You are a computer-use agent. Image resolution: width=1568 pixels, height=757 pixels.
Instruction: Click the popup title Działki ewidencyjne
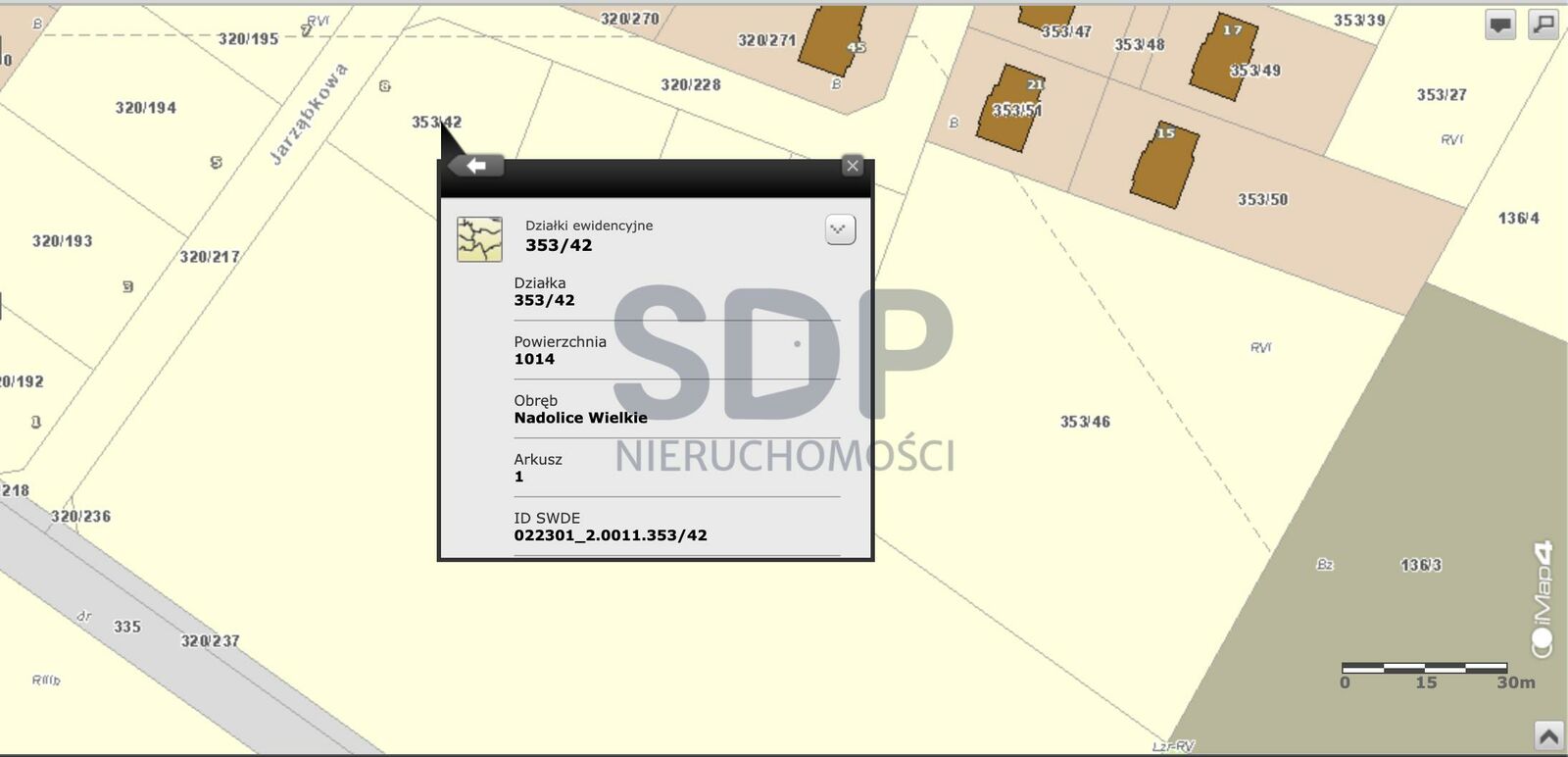click(589, 226)
